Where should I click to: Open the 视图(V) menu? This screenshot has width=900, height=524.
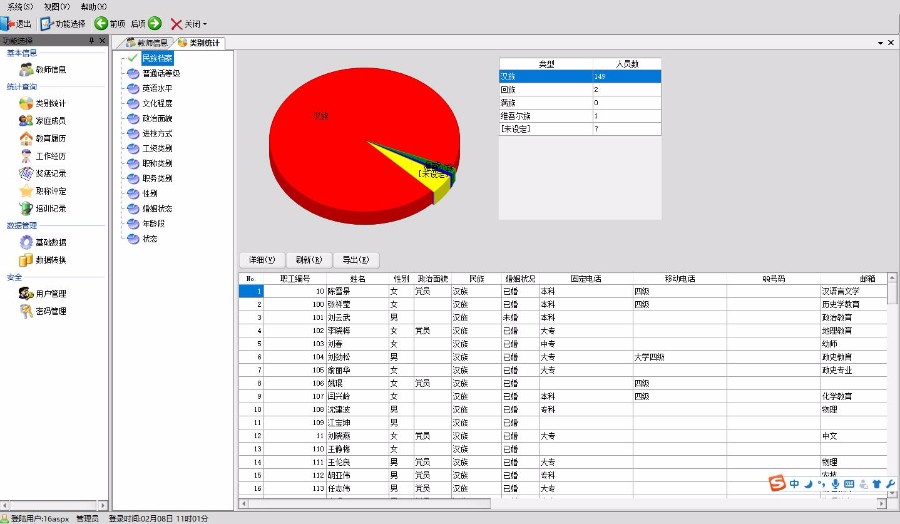57,7
